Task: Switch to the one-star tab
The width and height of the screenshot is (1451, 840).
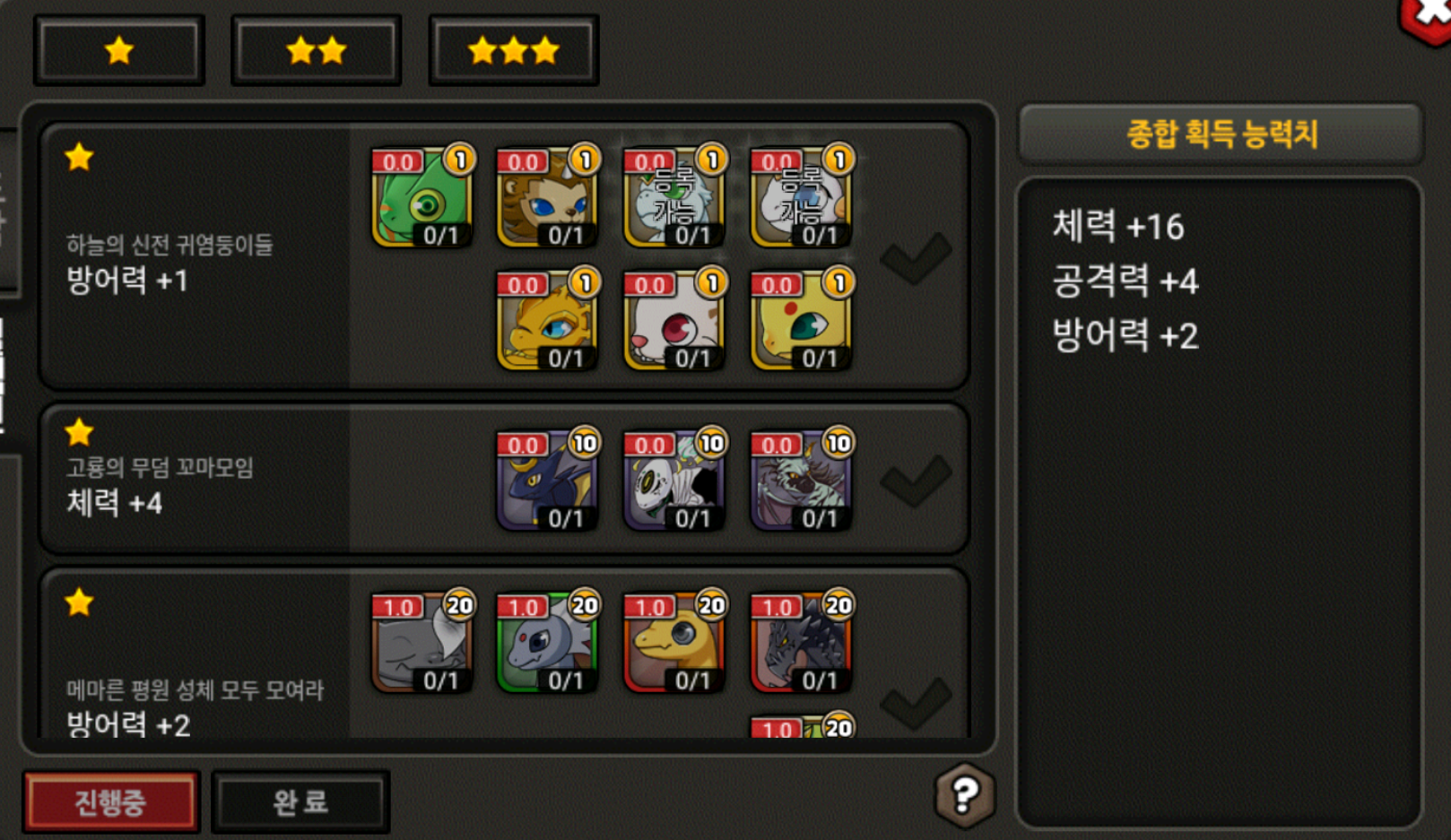Action: [119, 51]
